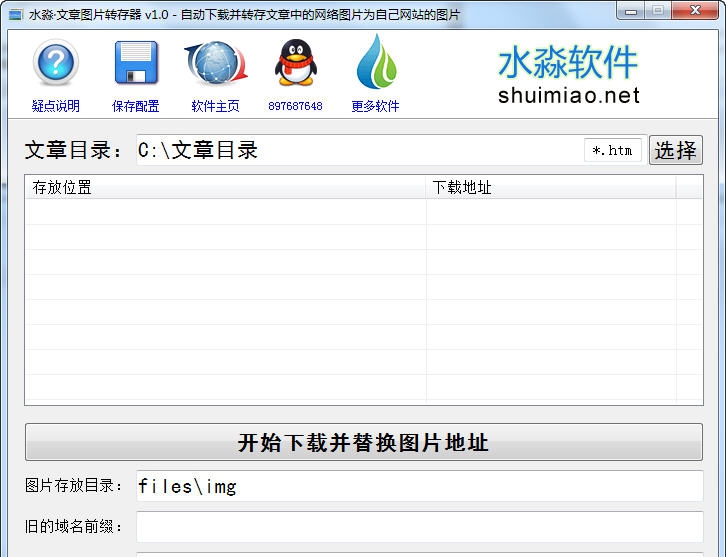The image size is (726, 557).
Task: Click the 保存配置 floppy disk icon
Action: (x=136, y=63)
